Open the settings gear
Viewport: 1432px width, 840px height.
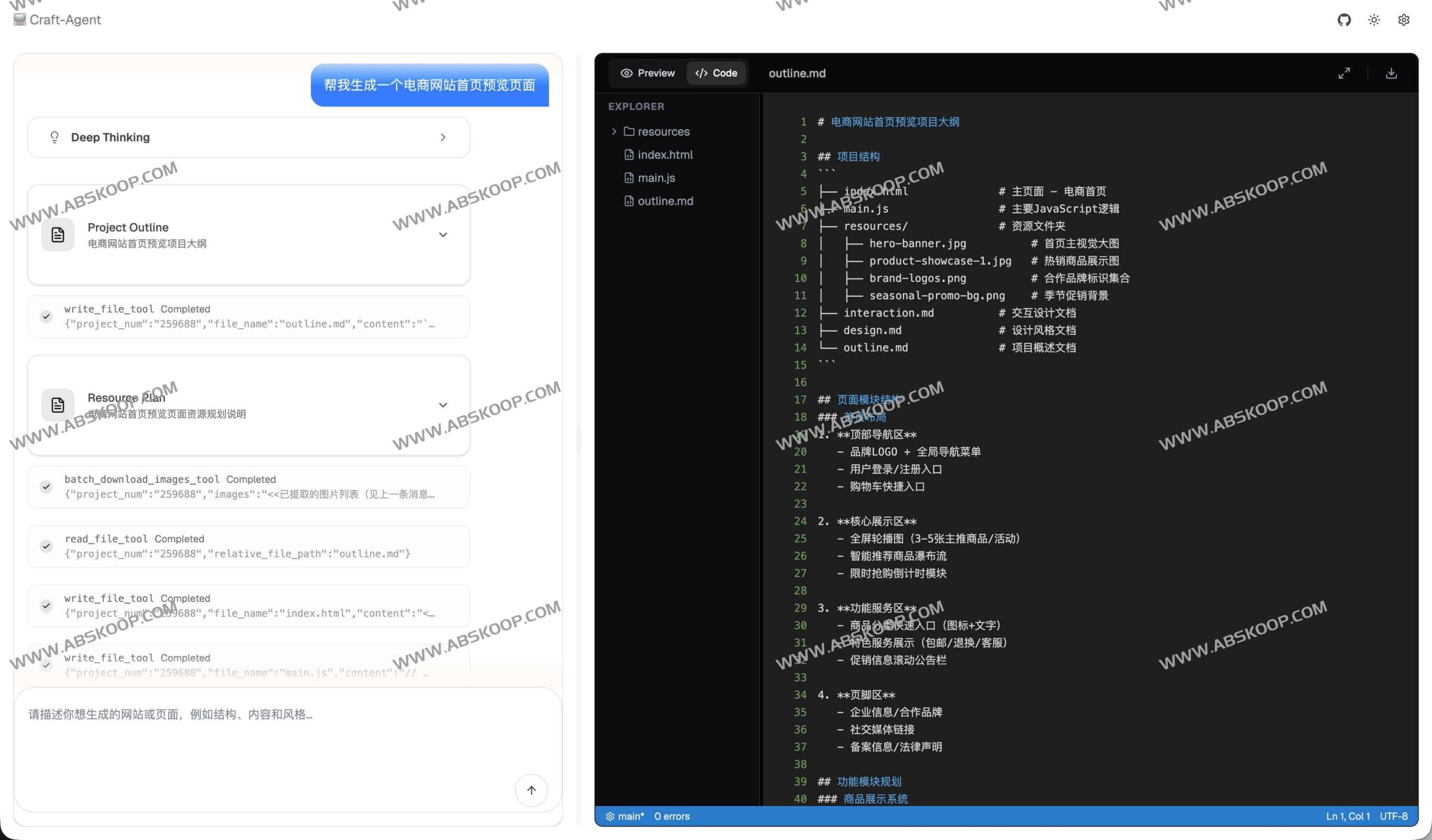click(1403, 20)
